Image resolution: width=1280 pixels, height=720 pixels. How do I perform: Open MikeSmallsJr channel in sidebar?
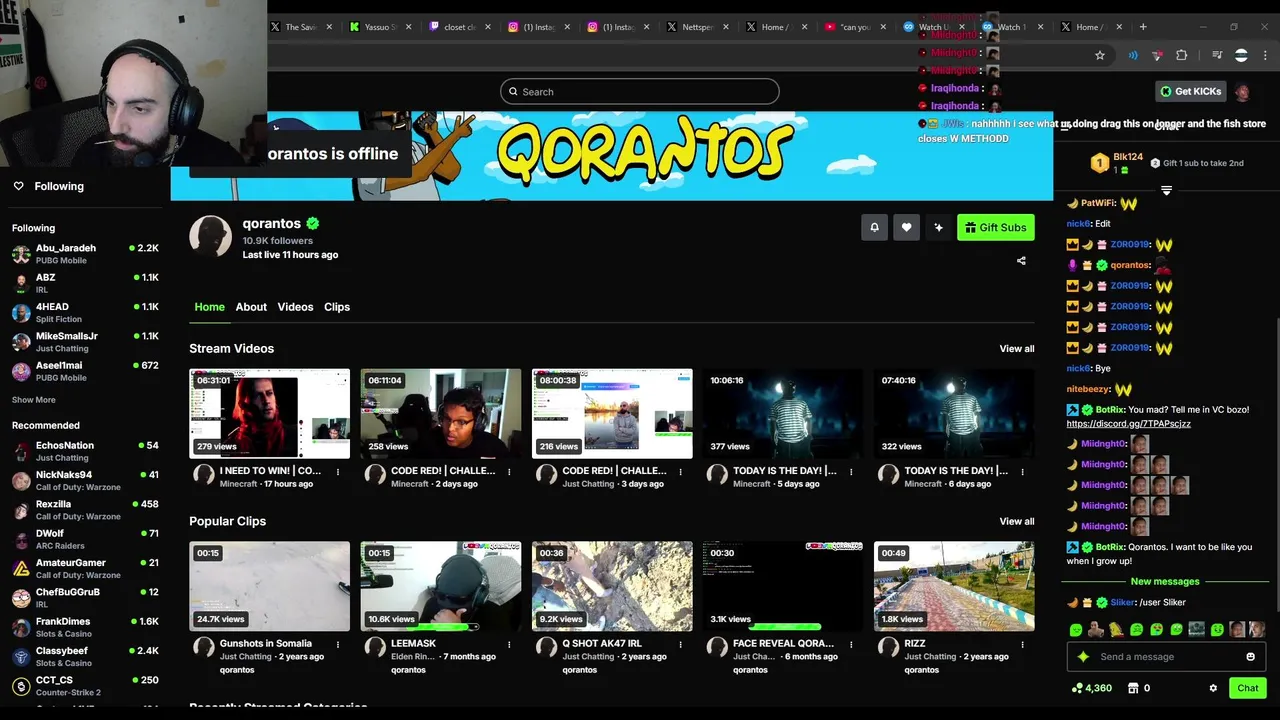coord(85,342)
